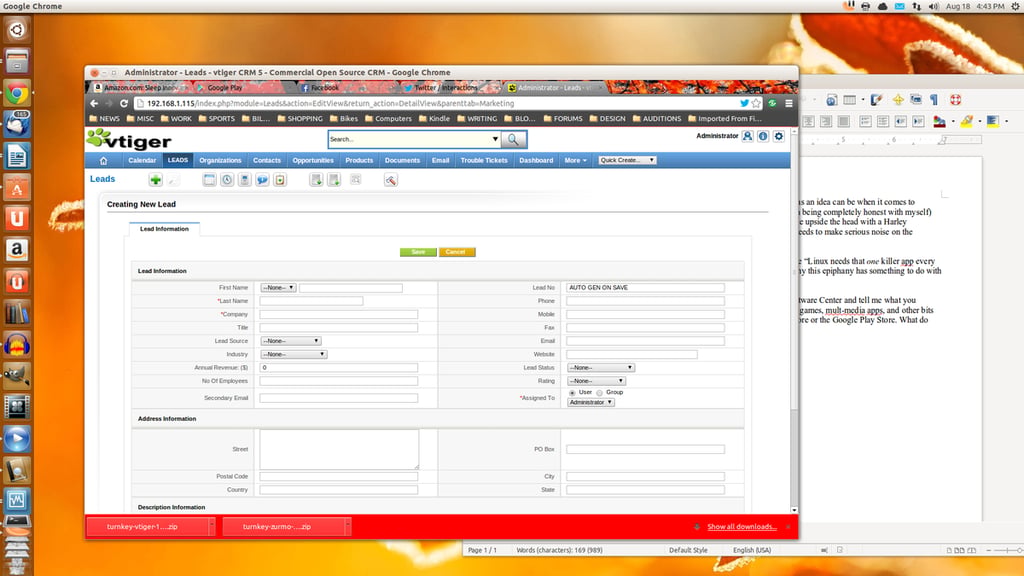
Task: Open the Industry dropdown
Action: [x=293, y=354]
